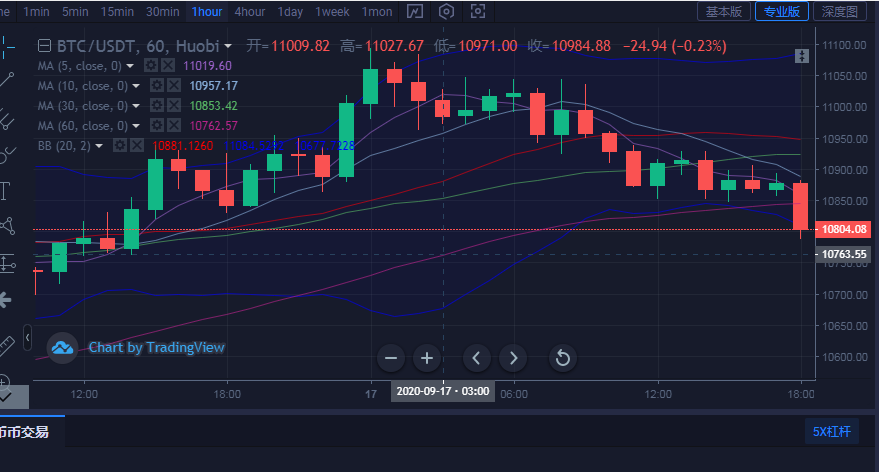Open the indicators chart icon in top toolbar
The image size is (879, 472).
click(x=414, y=12)
